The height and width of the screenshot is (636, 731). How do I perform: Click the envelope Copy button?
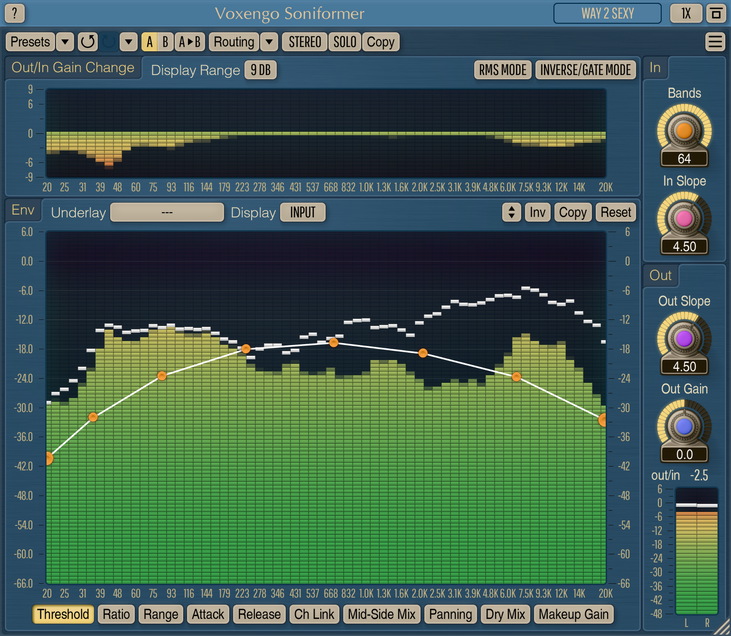573,213
